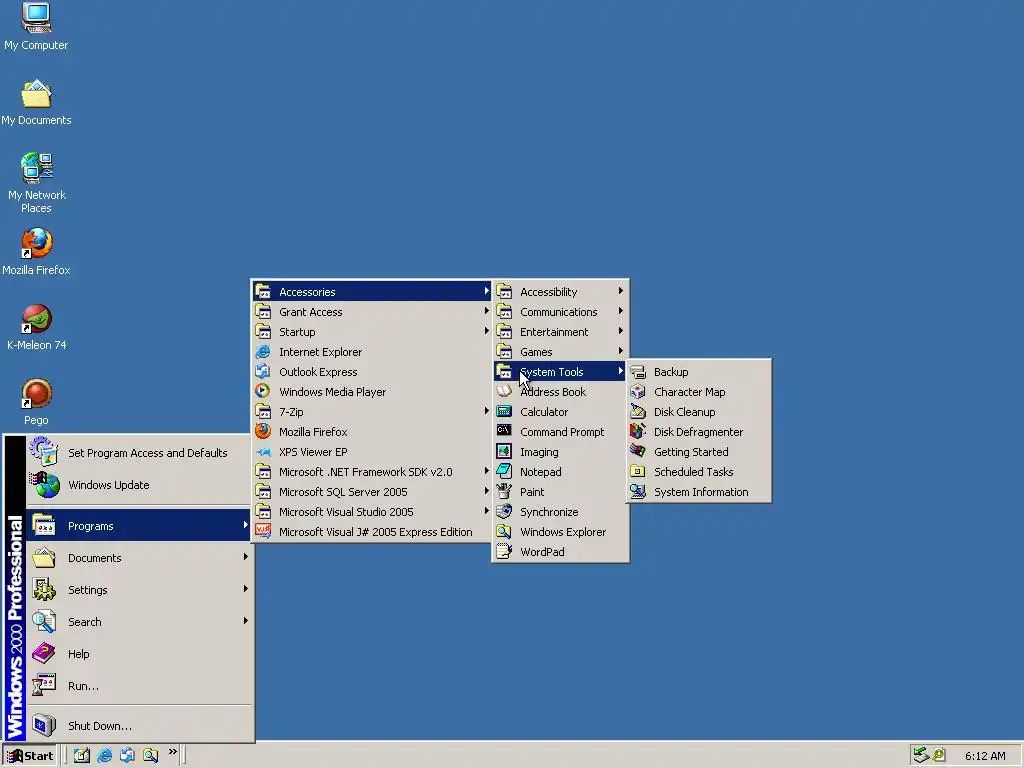This screenshot has width=1024, height=768.
Task: Click the Imaging program icon
Action: (x=504, y=451)
